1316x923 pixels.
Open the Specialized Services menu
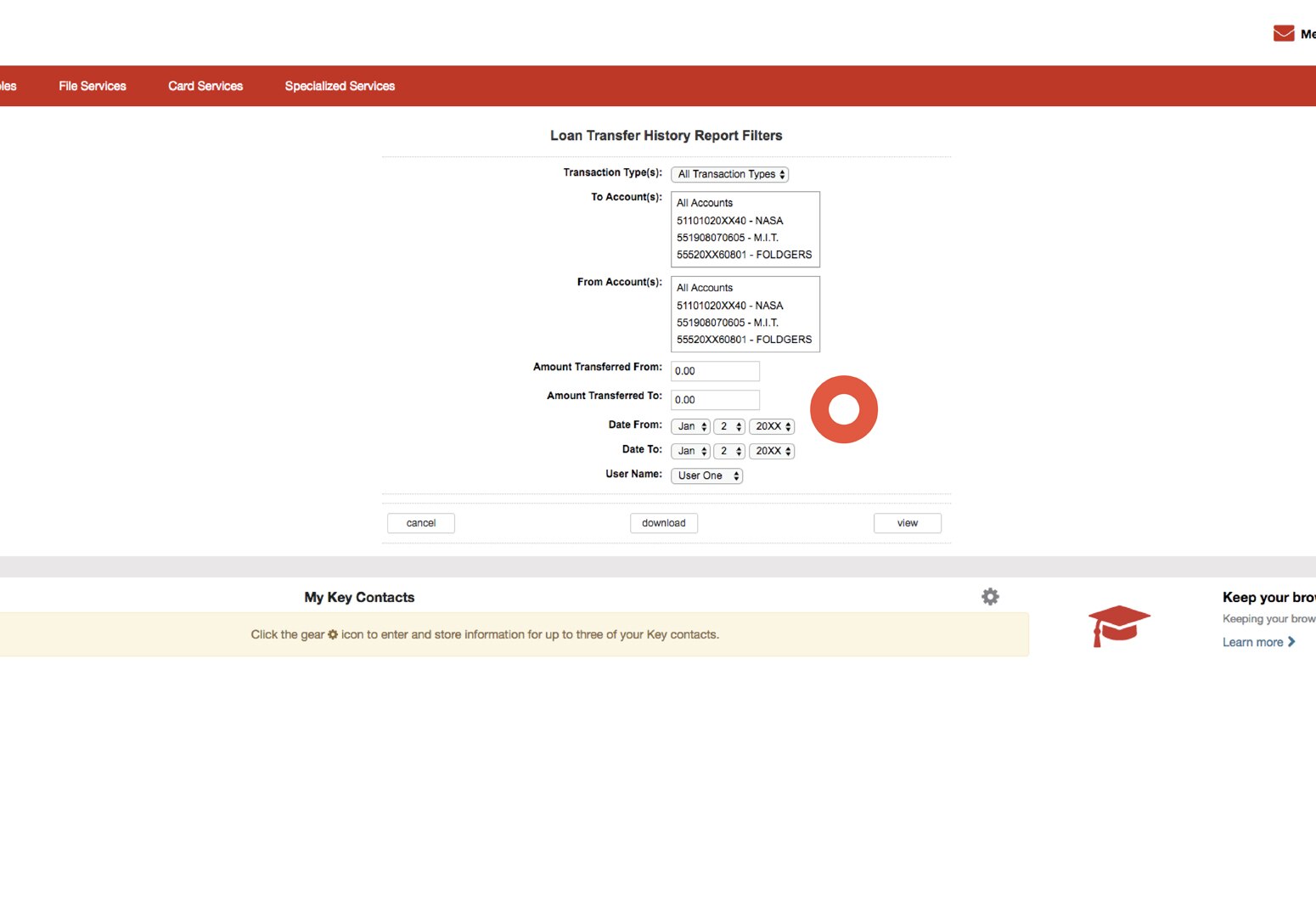coord(340,86)
